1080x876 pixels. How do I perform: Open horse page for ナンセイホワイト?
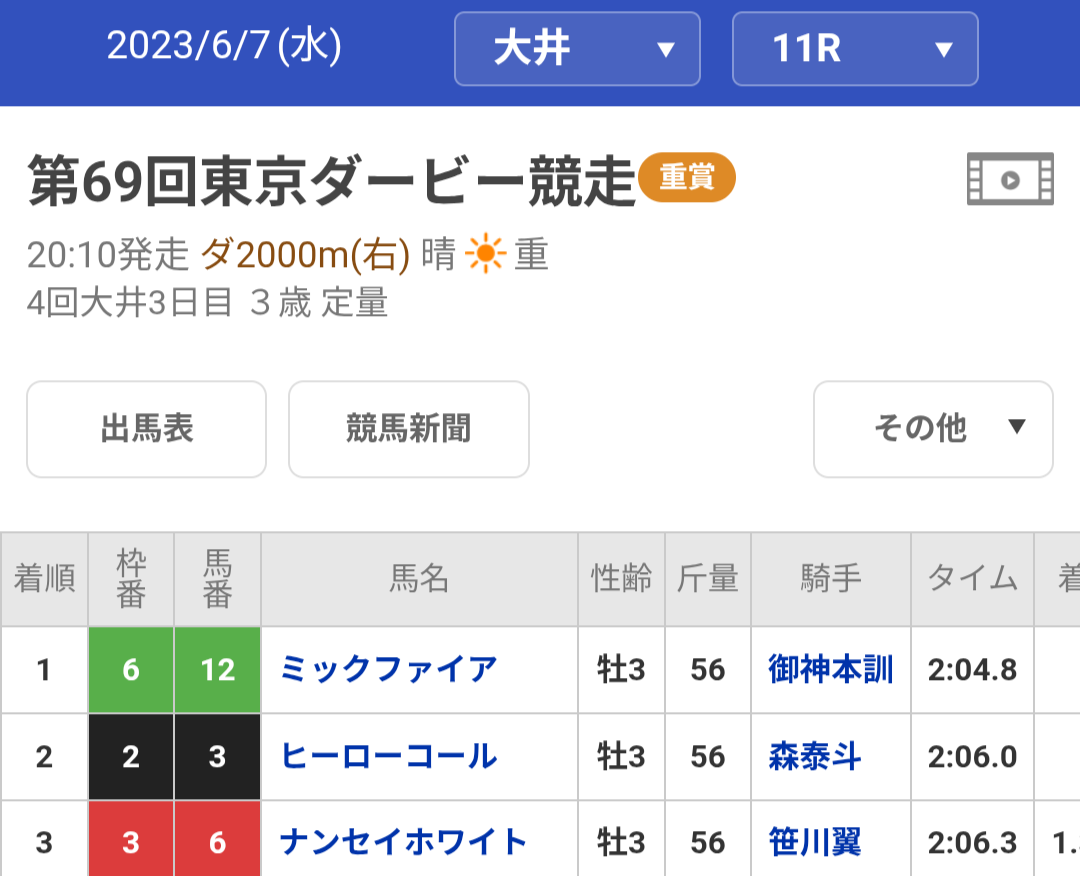[x=403, y=842]
